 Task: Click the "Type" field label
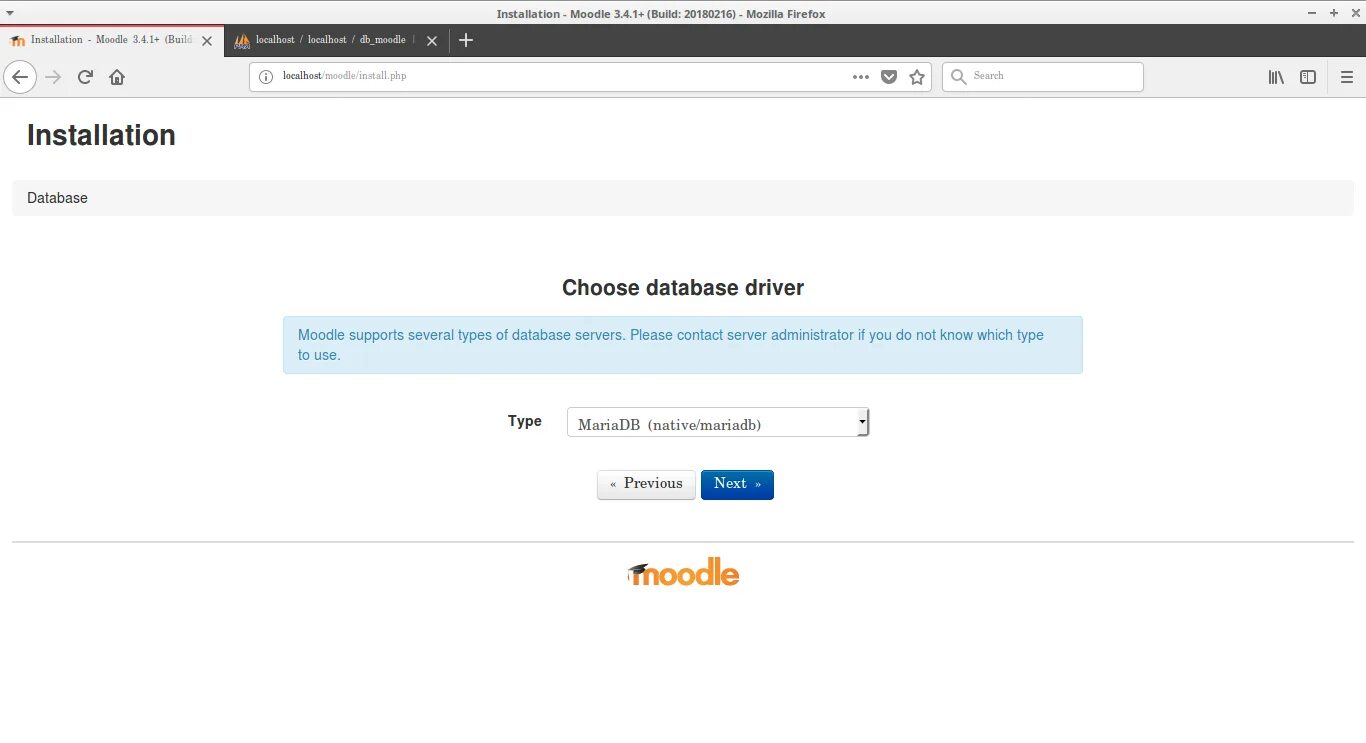pos(525,421)
